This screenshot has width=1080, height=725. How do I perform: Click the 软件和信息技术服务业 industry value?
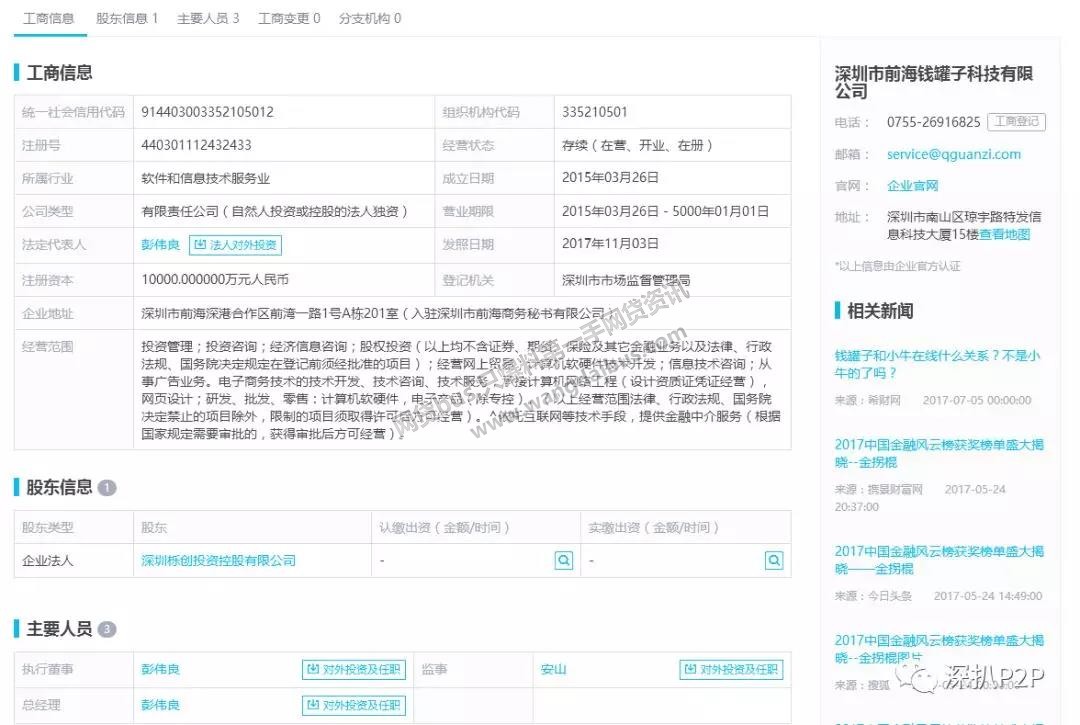click(205, 178)
